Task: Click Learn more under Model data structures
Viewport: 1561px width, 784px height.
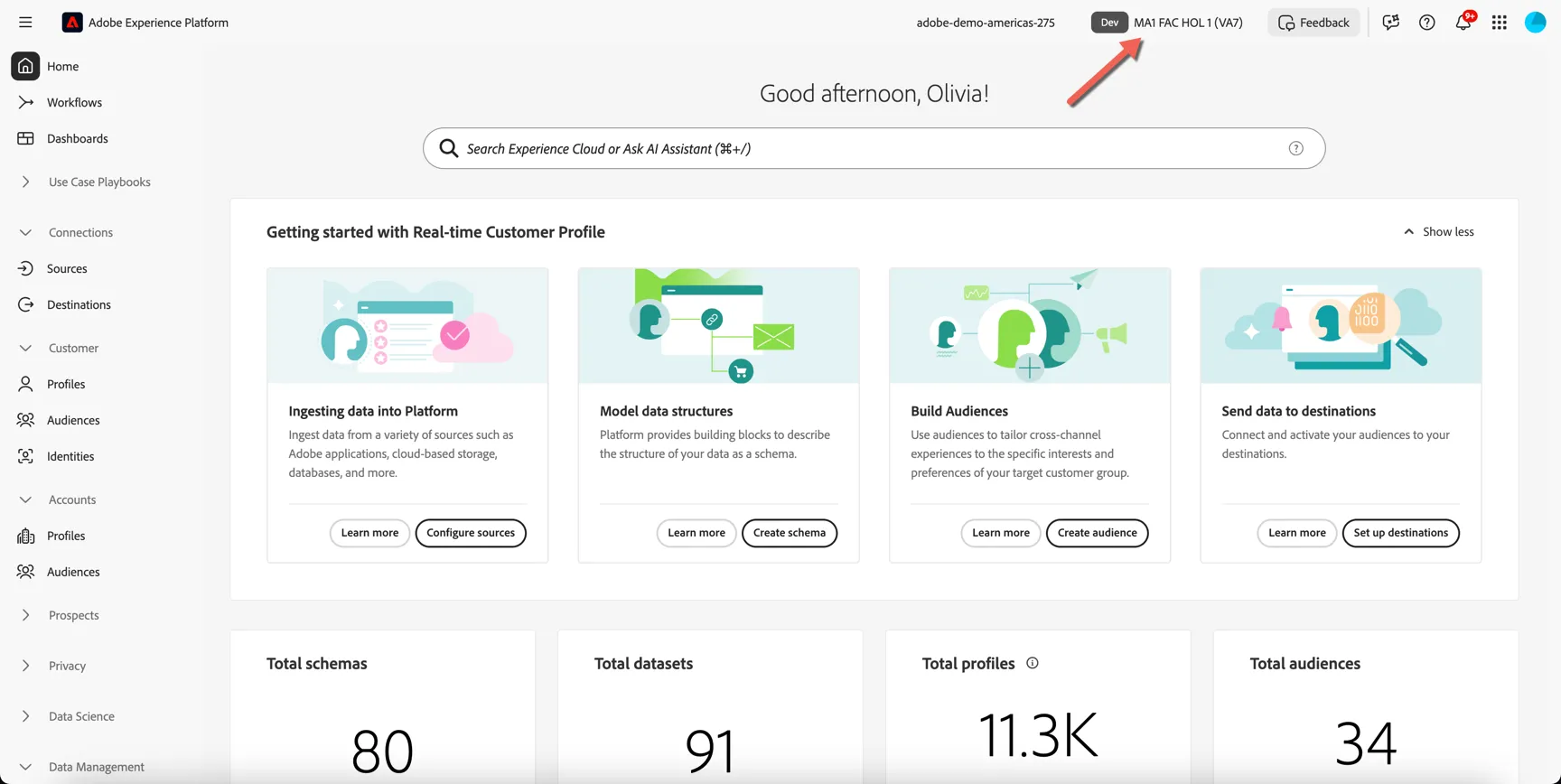Action: pos(696,533)
